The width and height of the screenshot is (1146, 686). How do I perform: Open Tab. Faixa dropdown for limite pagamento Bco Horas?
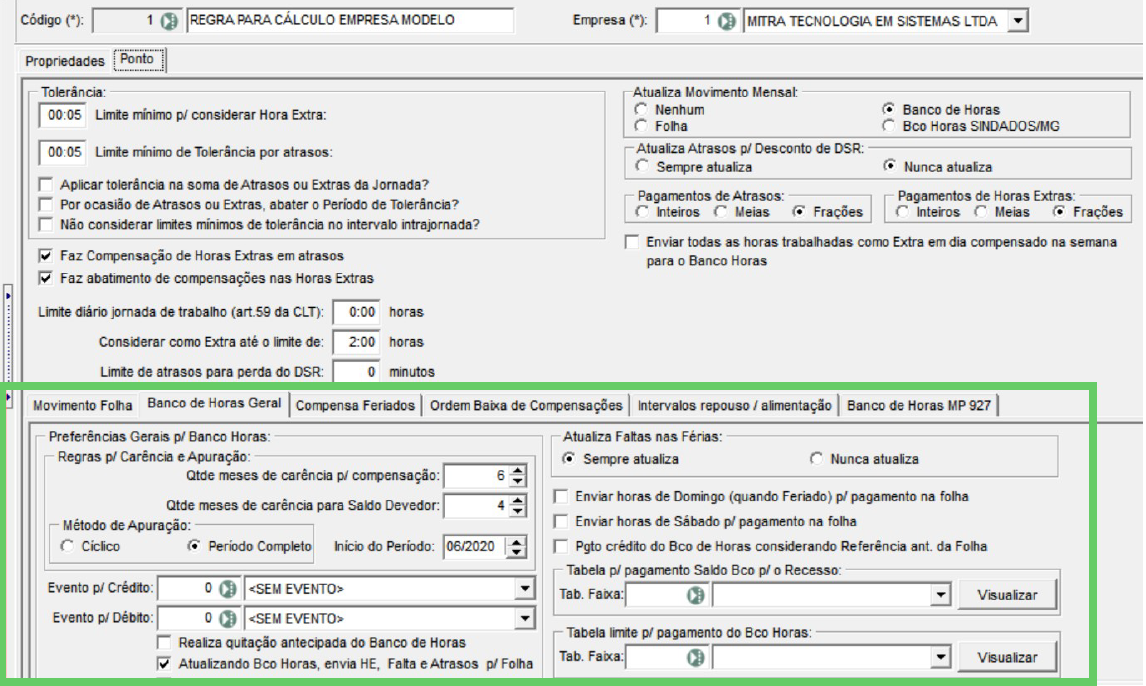pyautogui.click(x=941, y=658)
